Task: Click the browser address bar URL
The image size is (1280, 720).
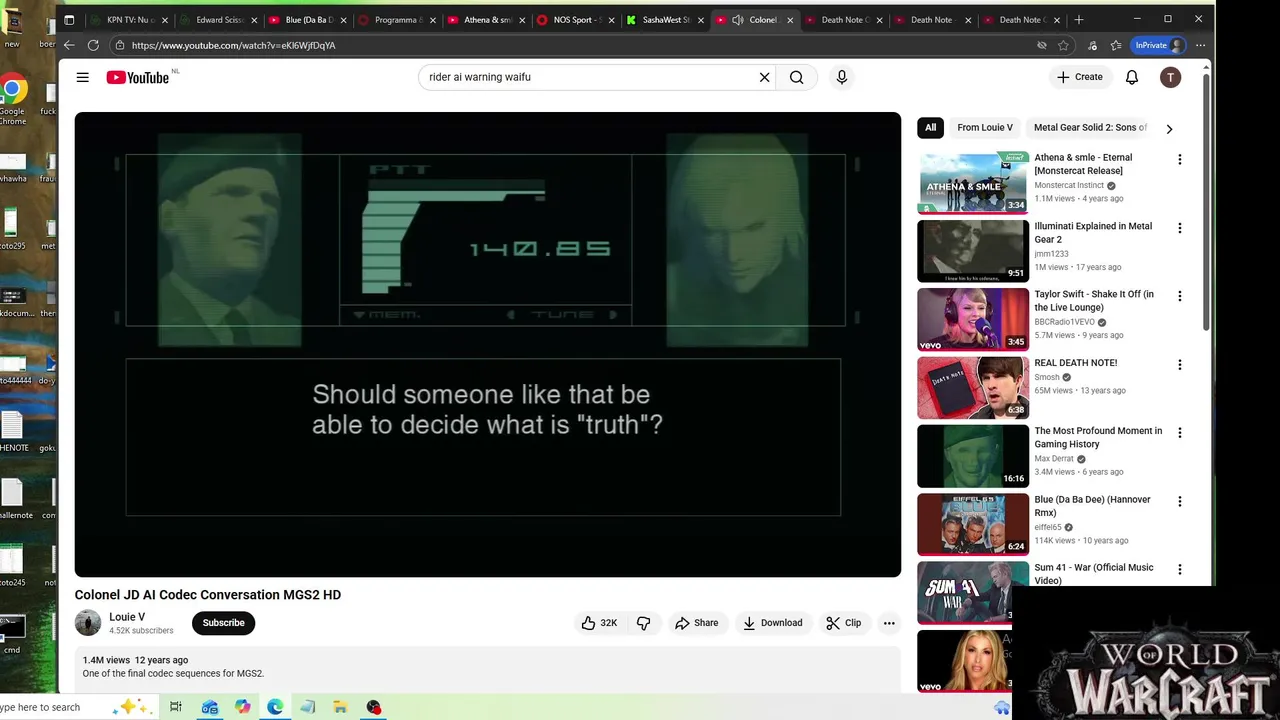Action: click(x=233, y=45)
